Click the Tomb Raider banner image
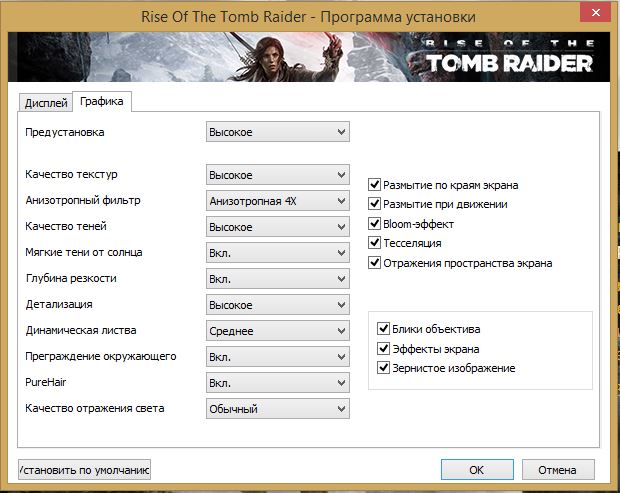620x493 pixels. (309, 57)
